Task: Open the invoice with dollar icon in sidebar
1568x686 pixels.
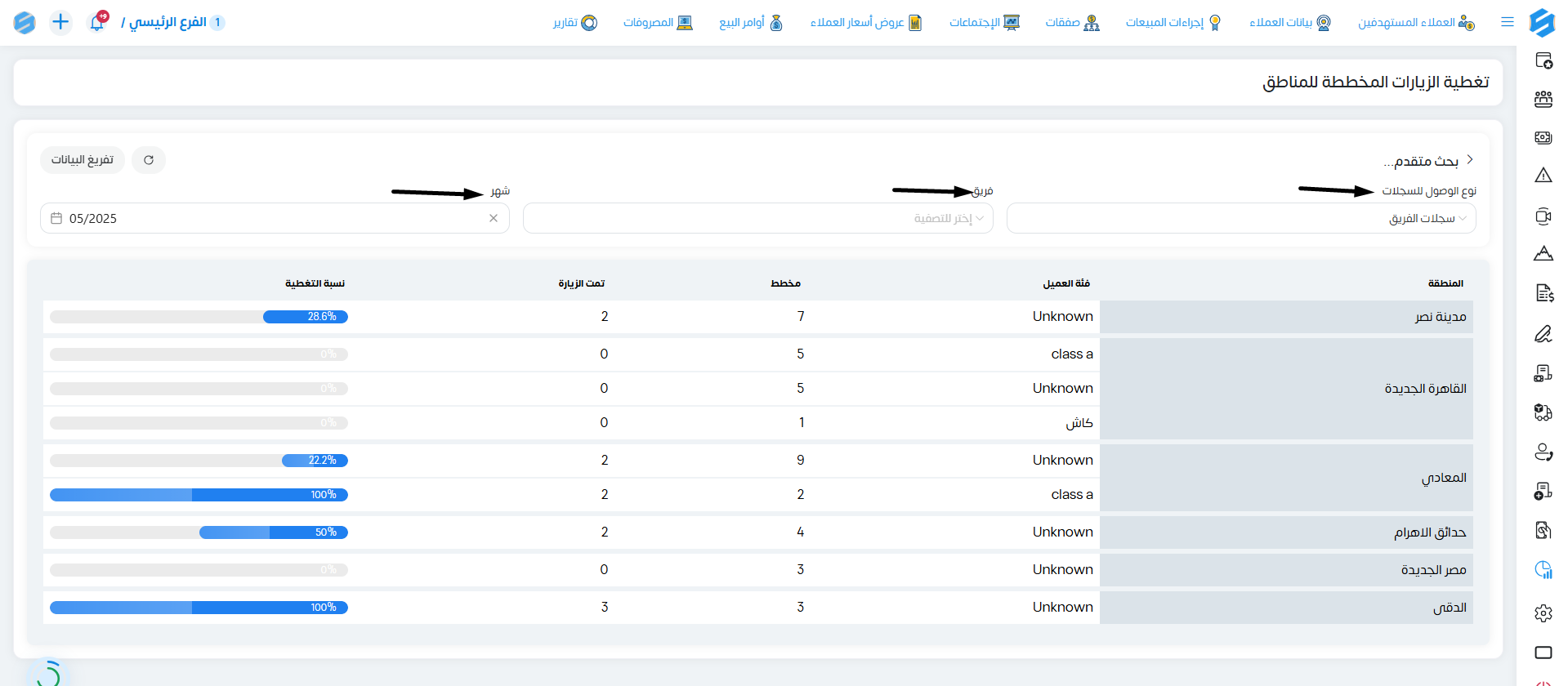Action: click(1543, 293)
